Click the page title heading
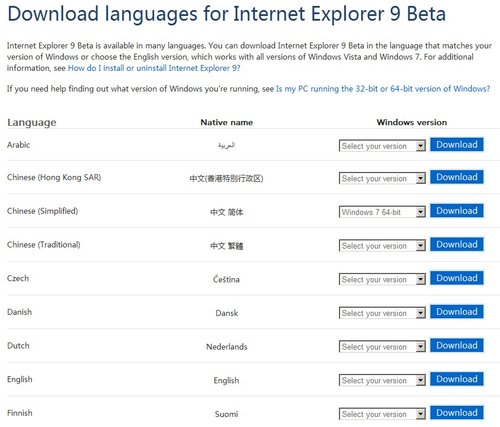The height and width of the screenshot is (427, 500). [227, 14]
